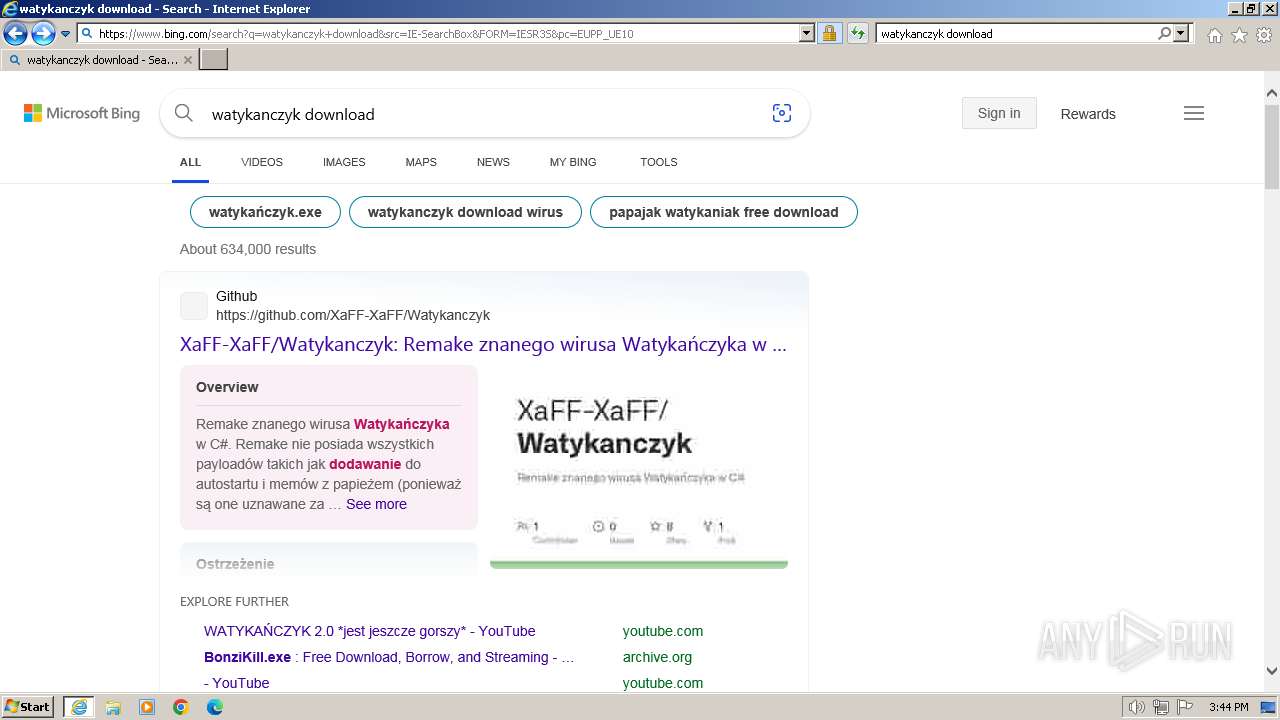Click the Bing search text field
The height and width of the screenshot is (720, 1280).
(485, 114)
